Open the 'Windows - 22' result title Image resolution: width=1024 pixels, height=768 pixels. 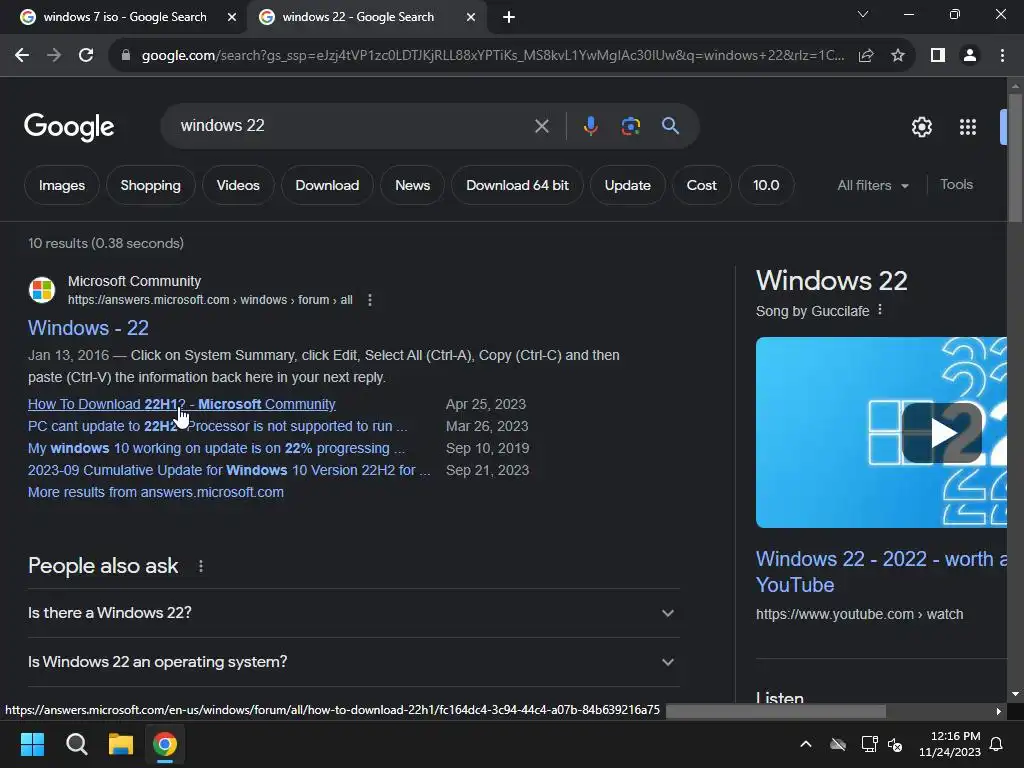88,328
